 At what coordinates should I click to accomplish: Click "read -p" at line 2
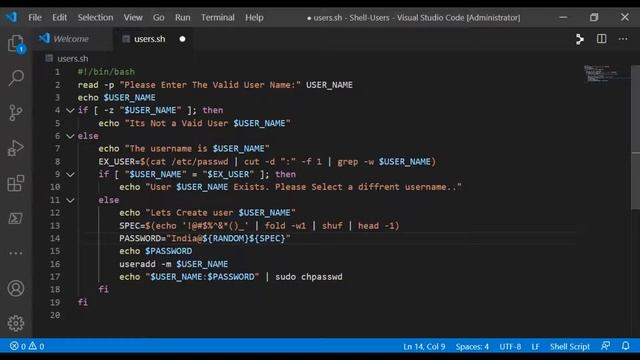pos(96,85)
